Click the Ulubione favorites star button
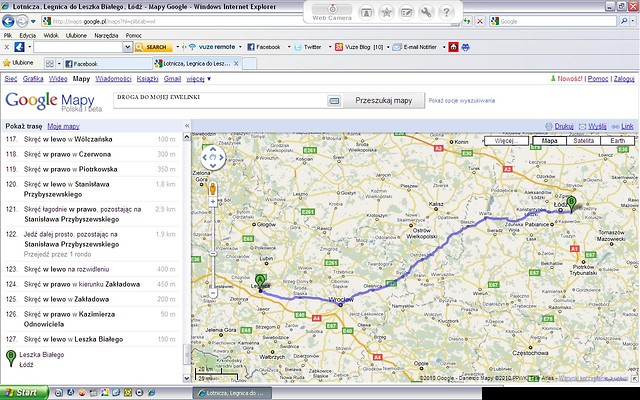This screenshot has width=640, height=400. (18, 63)
